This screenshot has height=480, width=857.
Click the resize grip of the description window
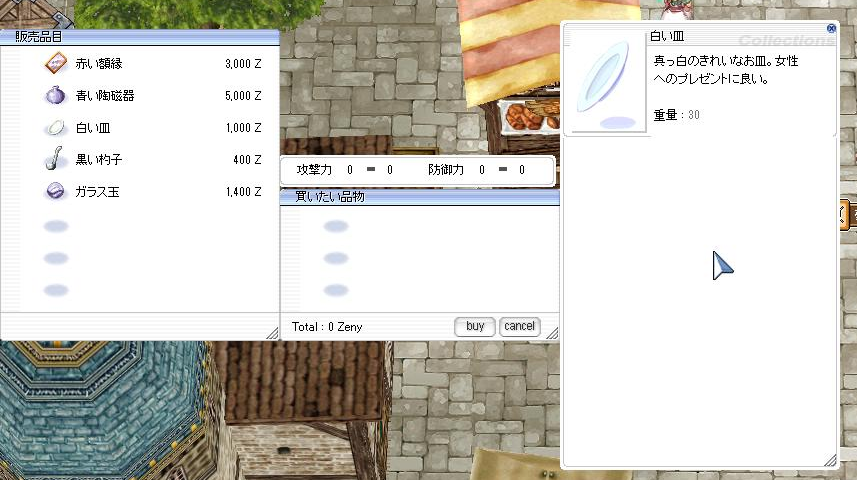[830, 460]
